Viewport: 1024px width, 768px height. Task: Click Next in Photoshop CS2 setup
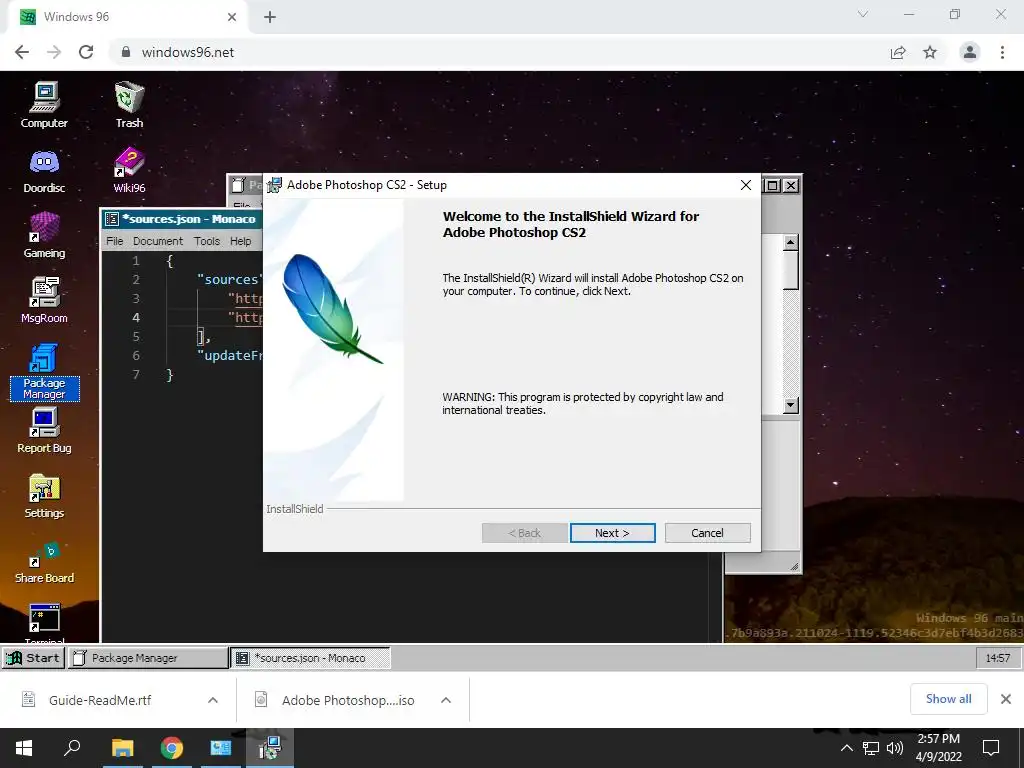point(613,533)
